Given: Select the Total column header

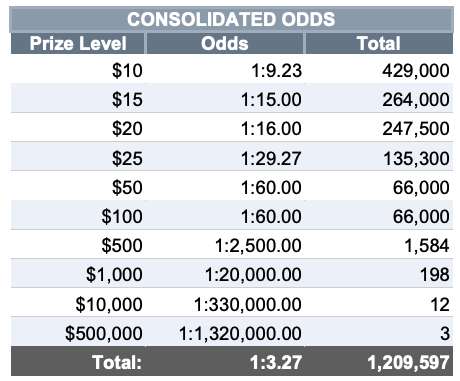Looking at the screenshot, I should coord(379,43).
